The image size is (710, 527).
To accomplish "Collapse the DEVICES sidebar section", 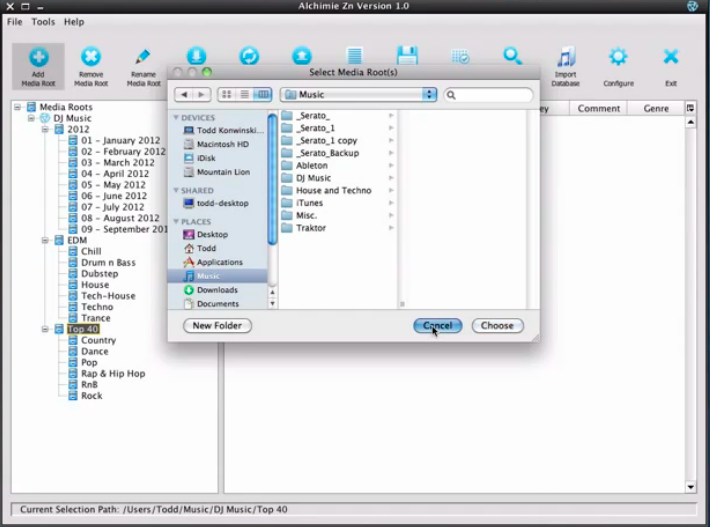I will click(x=177, y=118).
